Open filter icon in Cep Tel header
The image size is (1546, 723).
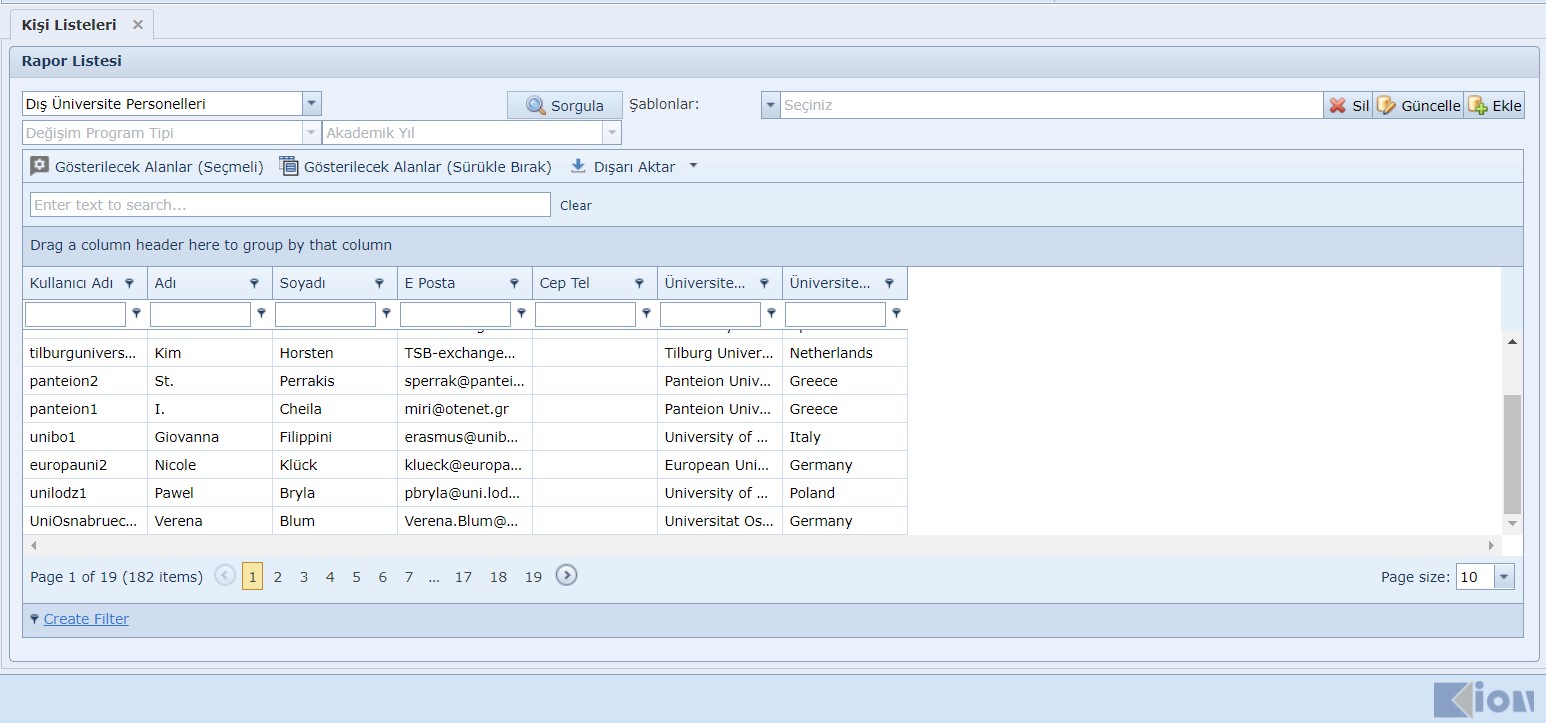[x=639, y=283]
